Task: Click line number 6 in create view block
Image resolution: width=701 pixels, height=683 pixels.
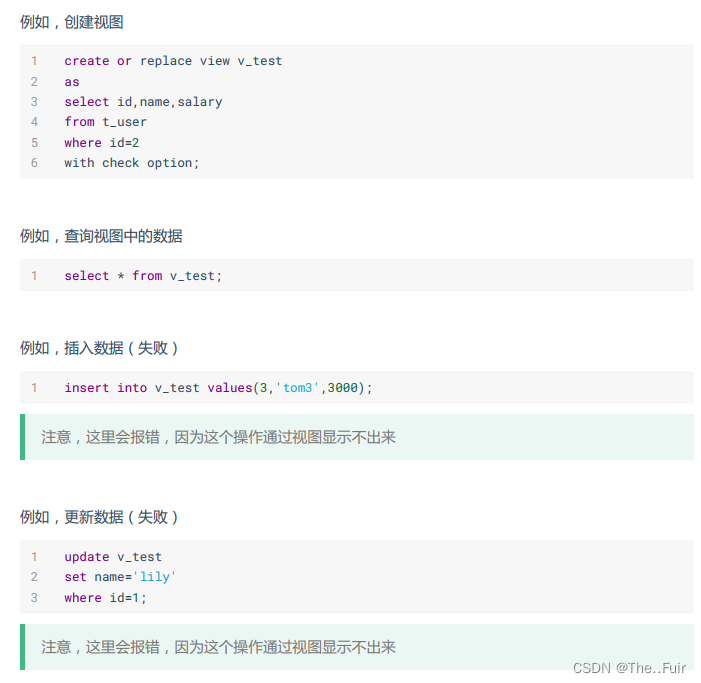Action: (x=34, y=163)
